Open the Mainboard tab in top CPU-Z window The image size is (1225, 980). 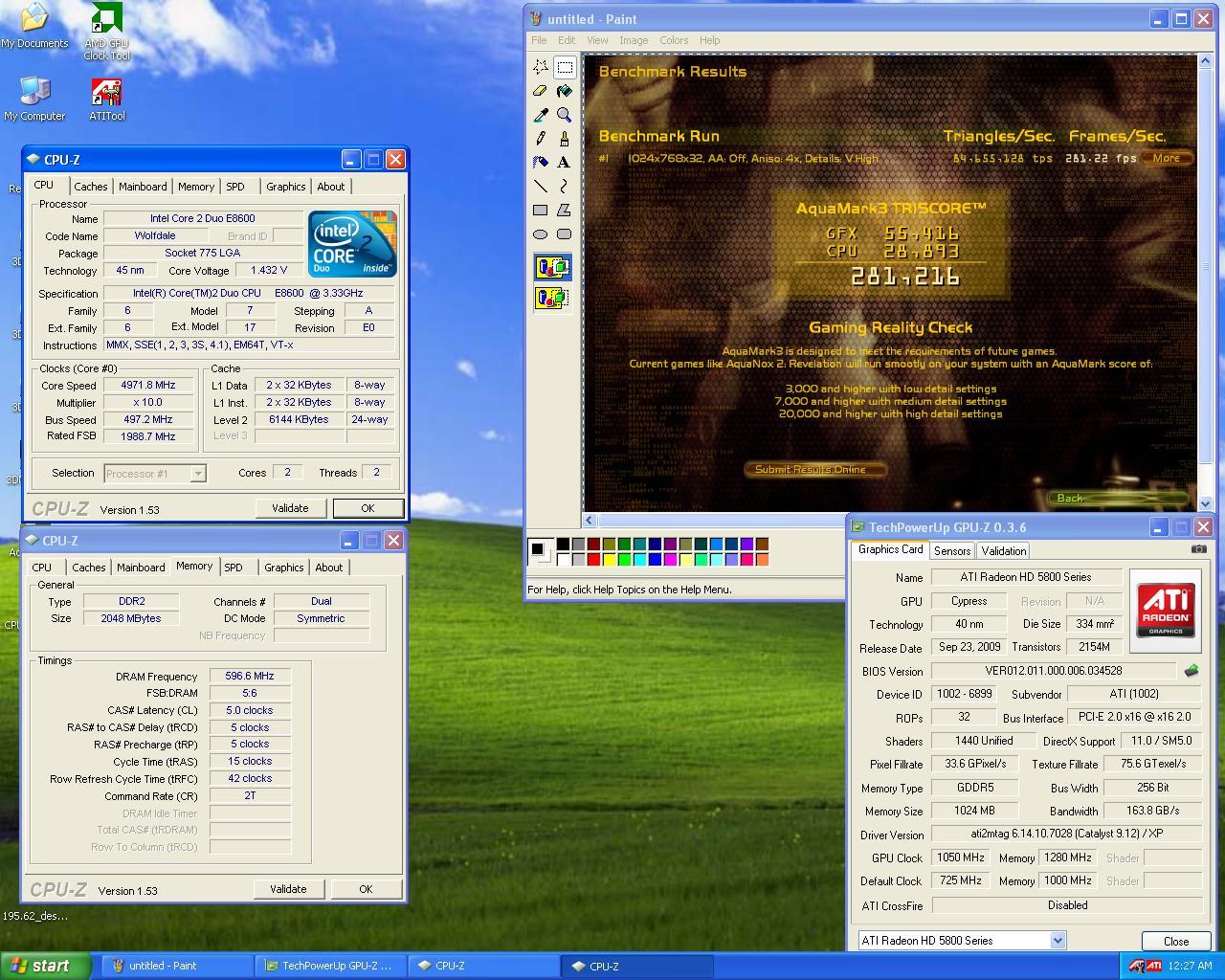[143, 187]
